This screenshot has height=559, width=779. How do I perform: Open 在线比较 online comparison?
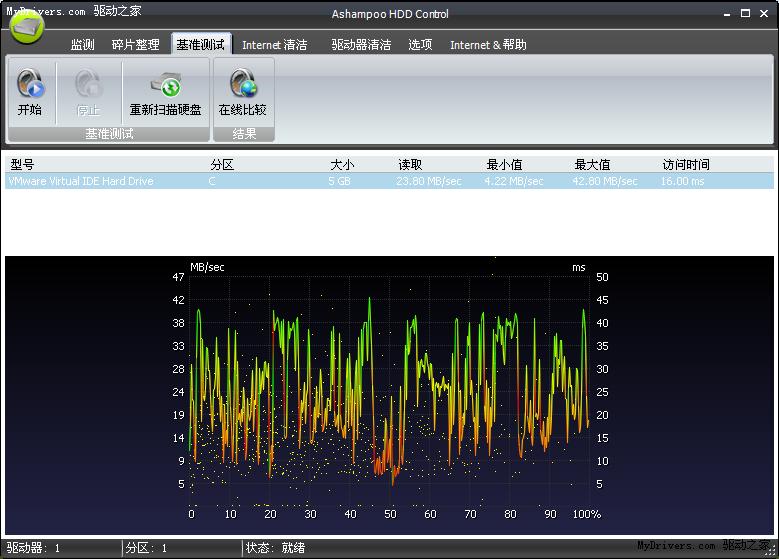242,84
